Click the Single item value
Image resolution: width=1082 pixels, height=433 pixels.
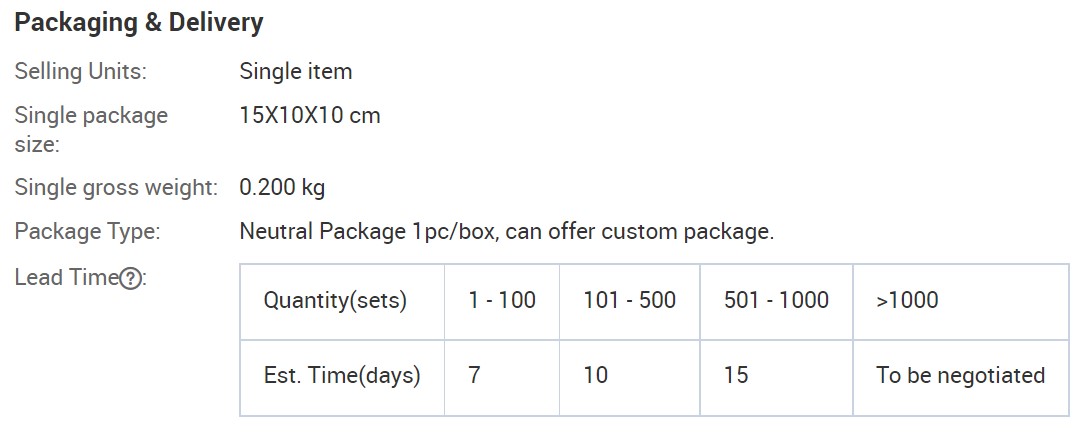click(x=295, y=71)
